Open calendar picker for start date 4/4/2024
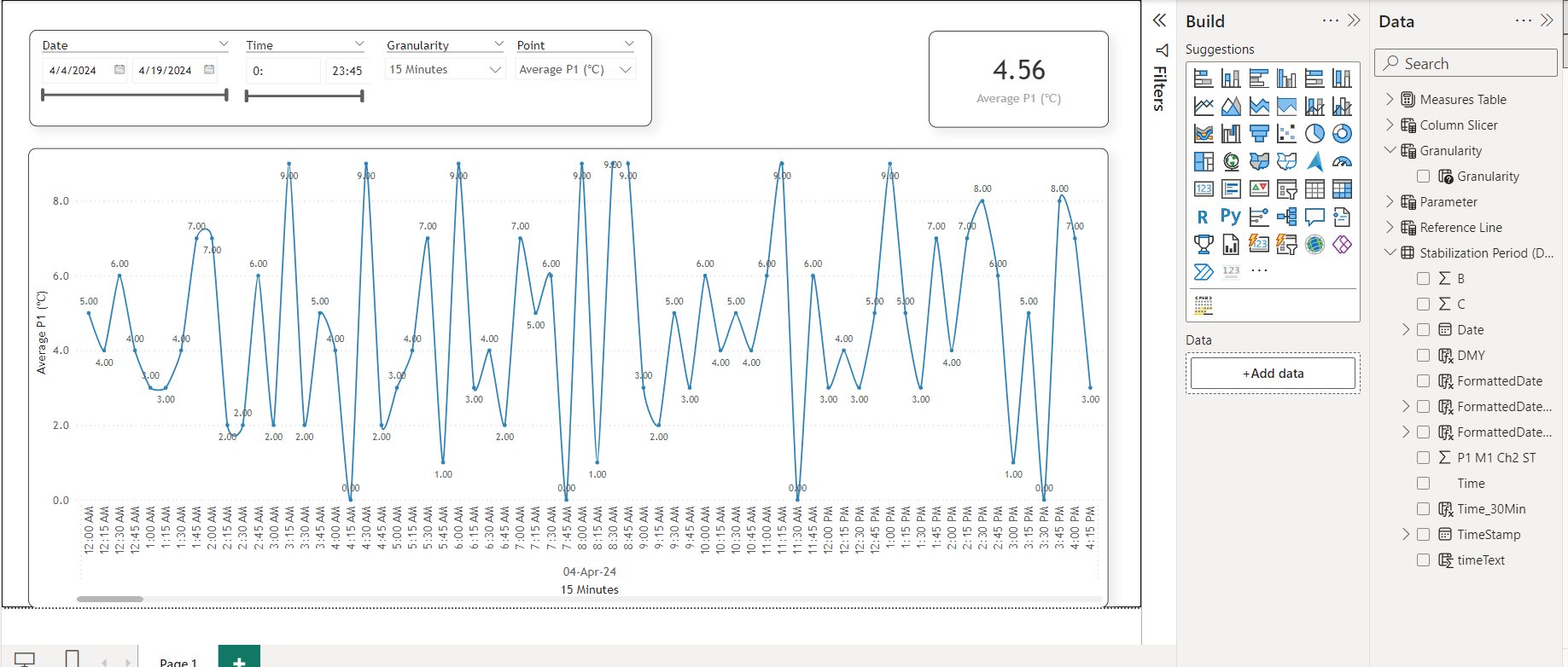This screenshot has width=1568, height=667. pos(119,70)
